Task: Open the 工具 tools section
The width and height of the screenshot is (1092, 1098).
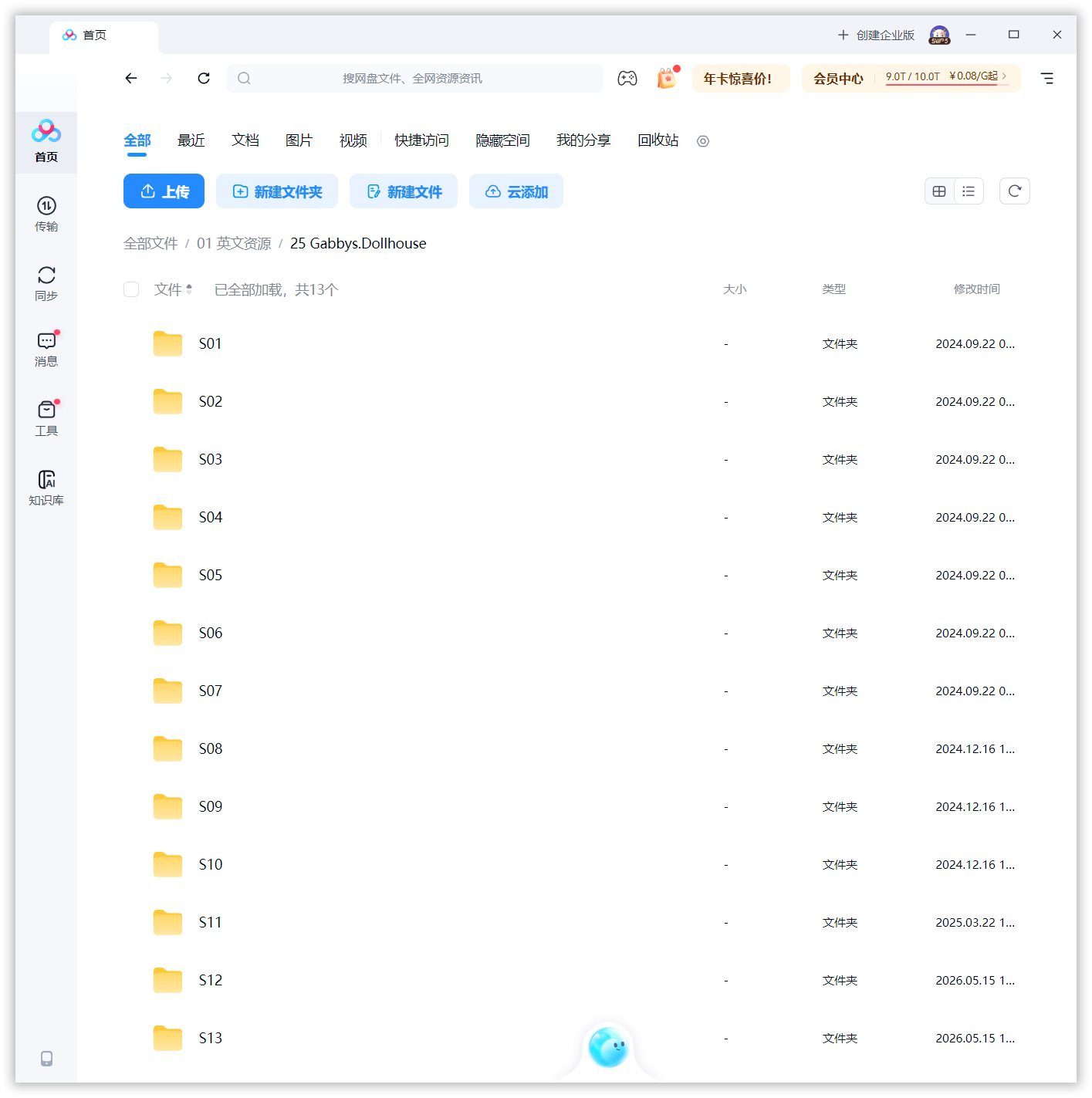Action: click(46, 418)
